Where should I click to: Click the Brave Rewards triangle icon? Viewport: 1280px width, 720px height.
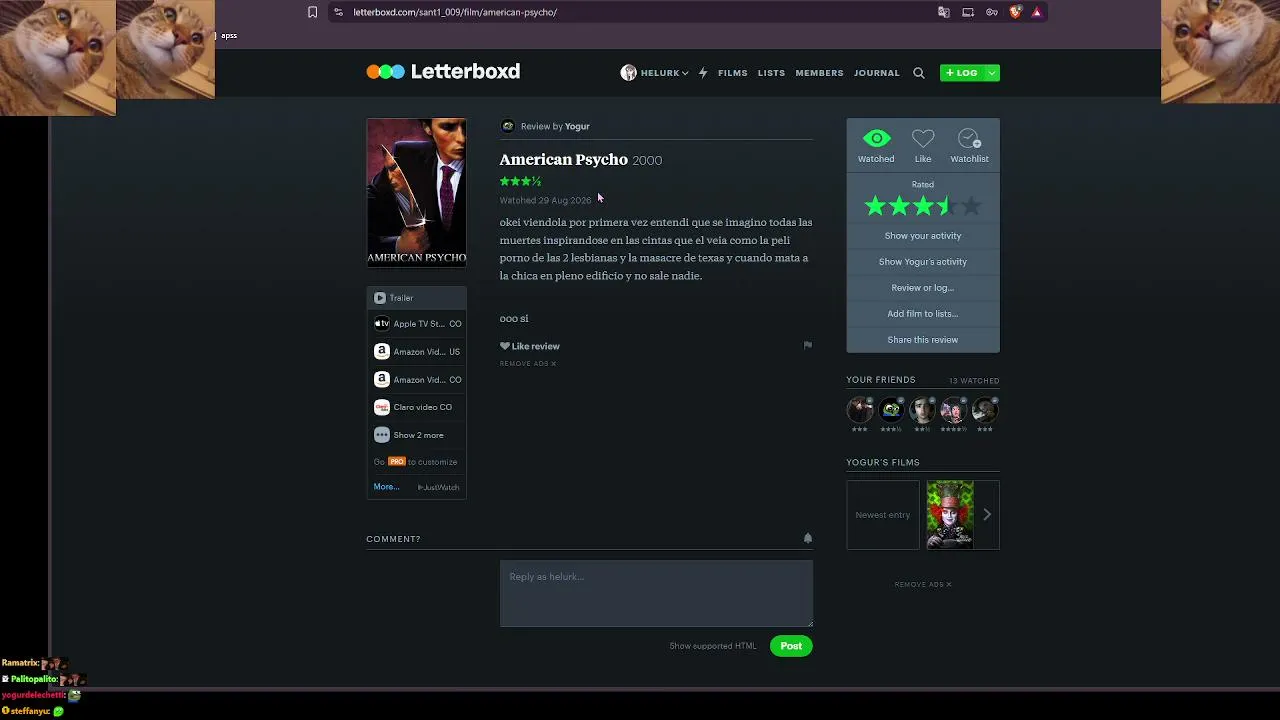click(1037, 12)
